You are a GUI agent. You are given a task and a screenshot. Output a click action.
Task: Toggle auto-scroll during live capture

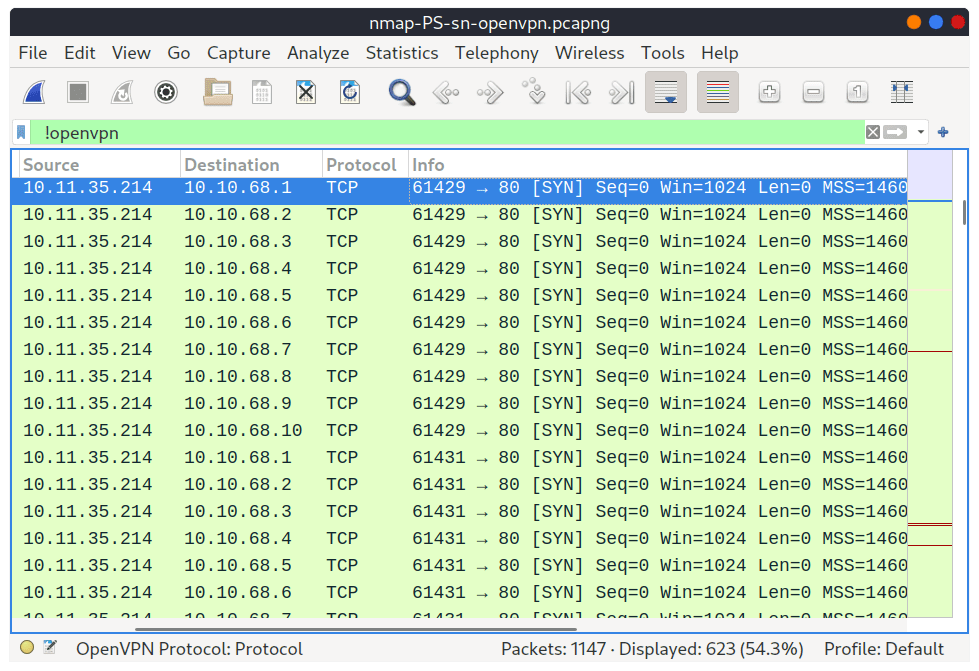point(666,92)
